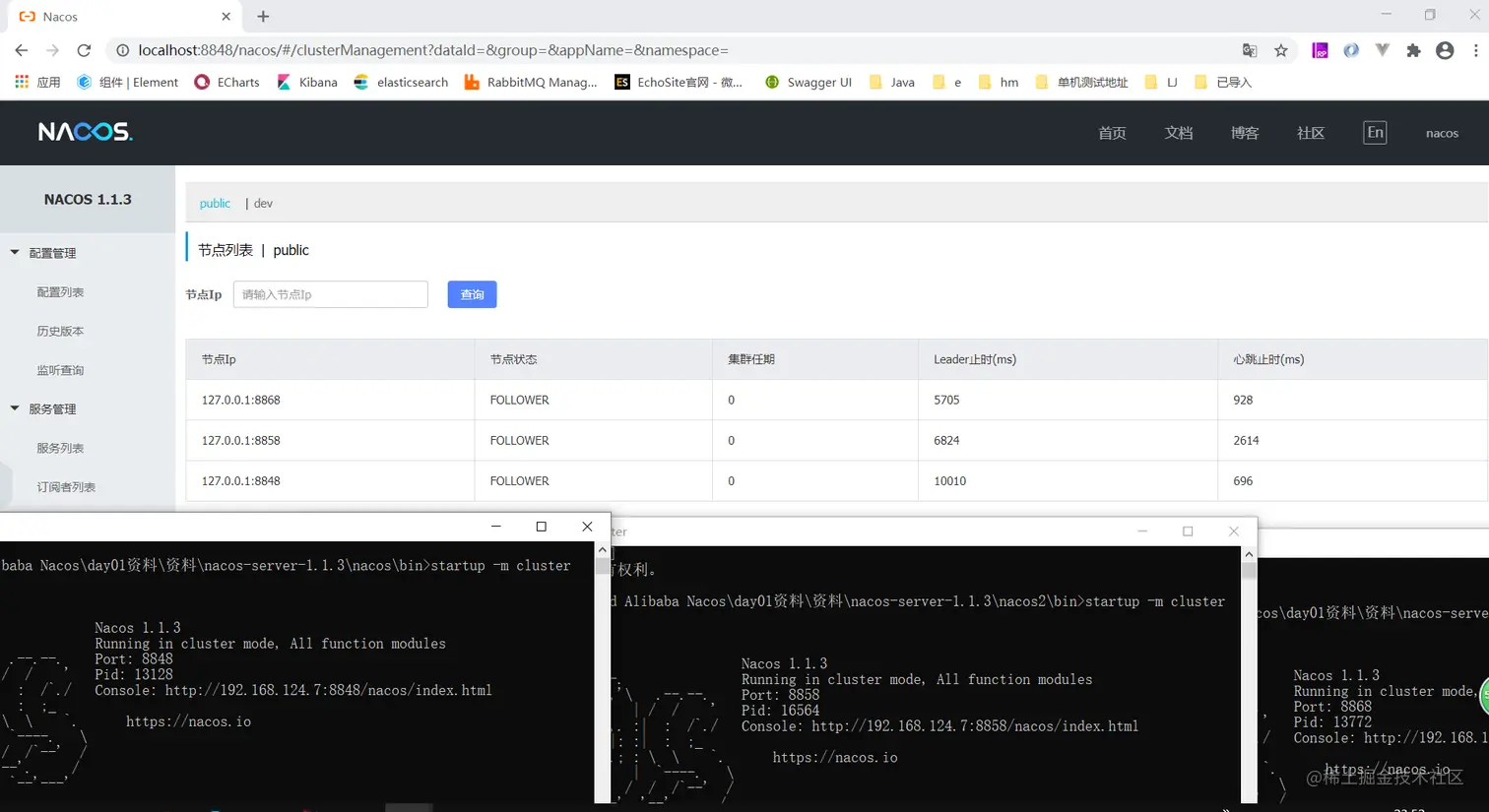Go back to the previous page
1489x812 pixels.
(22, 50)
